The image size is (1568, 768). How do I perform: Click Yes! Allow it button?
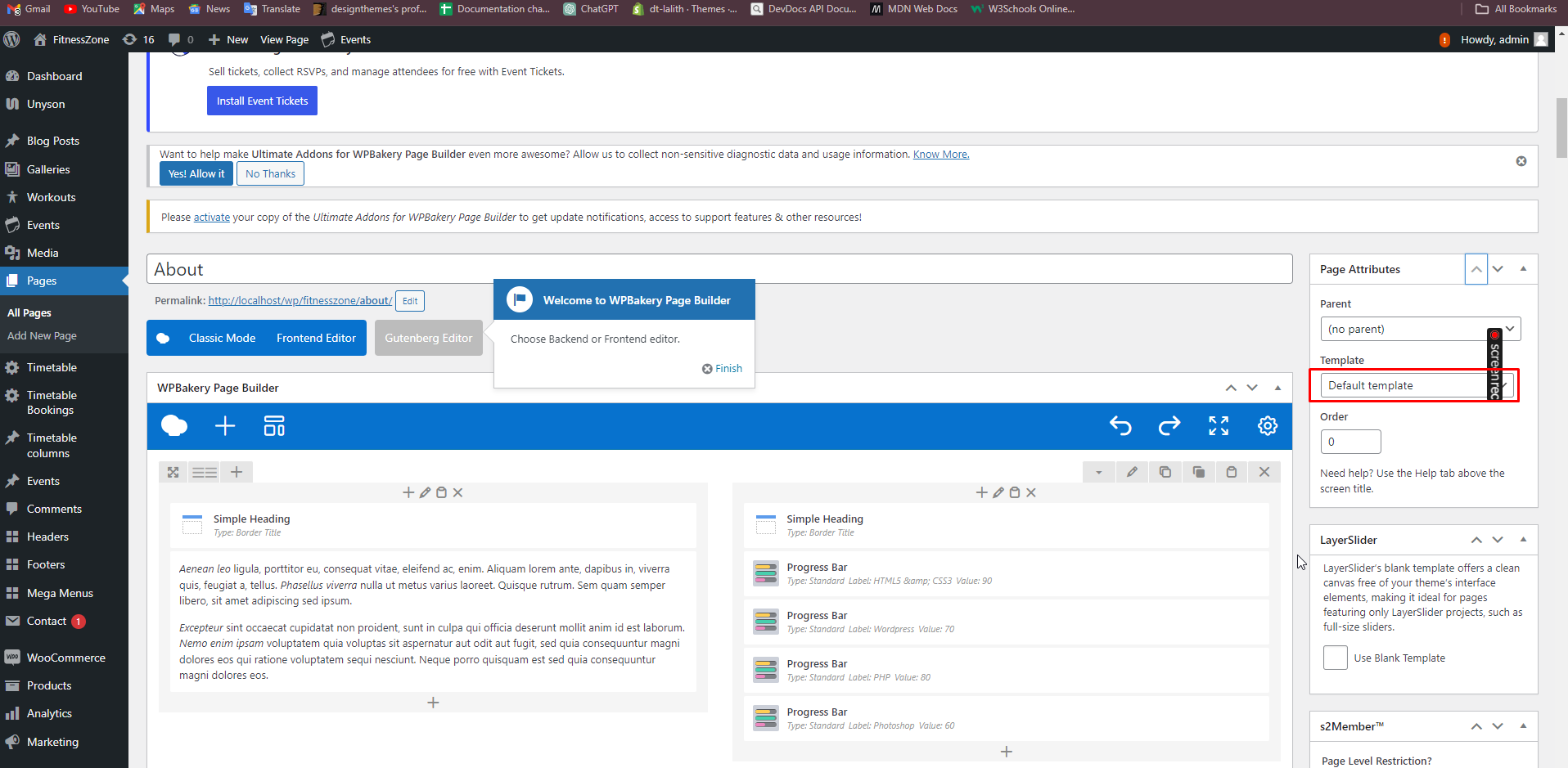196,173
